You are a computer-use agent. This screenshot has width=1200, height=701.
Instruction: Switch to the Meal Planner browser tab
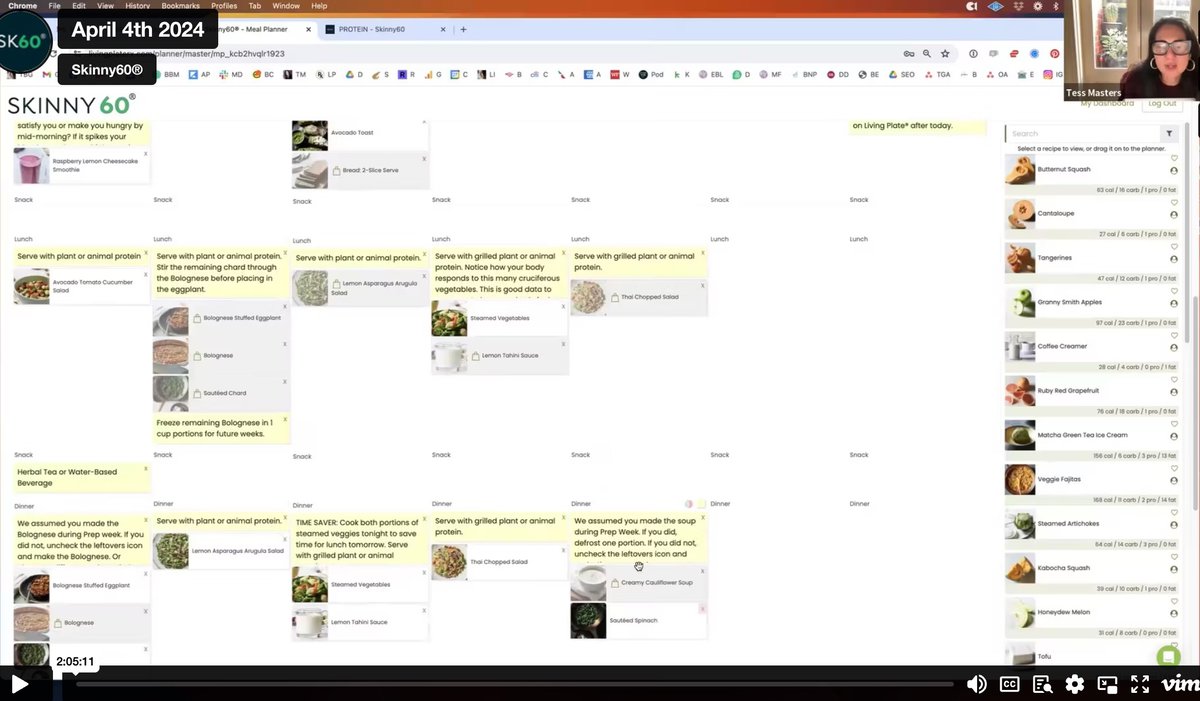point(255,29)
